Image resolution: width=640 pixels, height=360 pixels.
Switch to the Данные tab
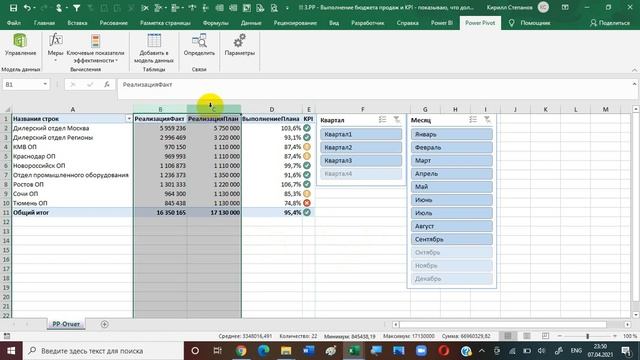tap(251, 23)
